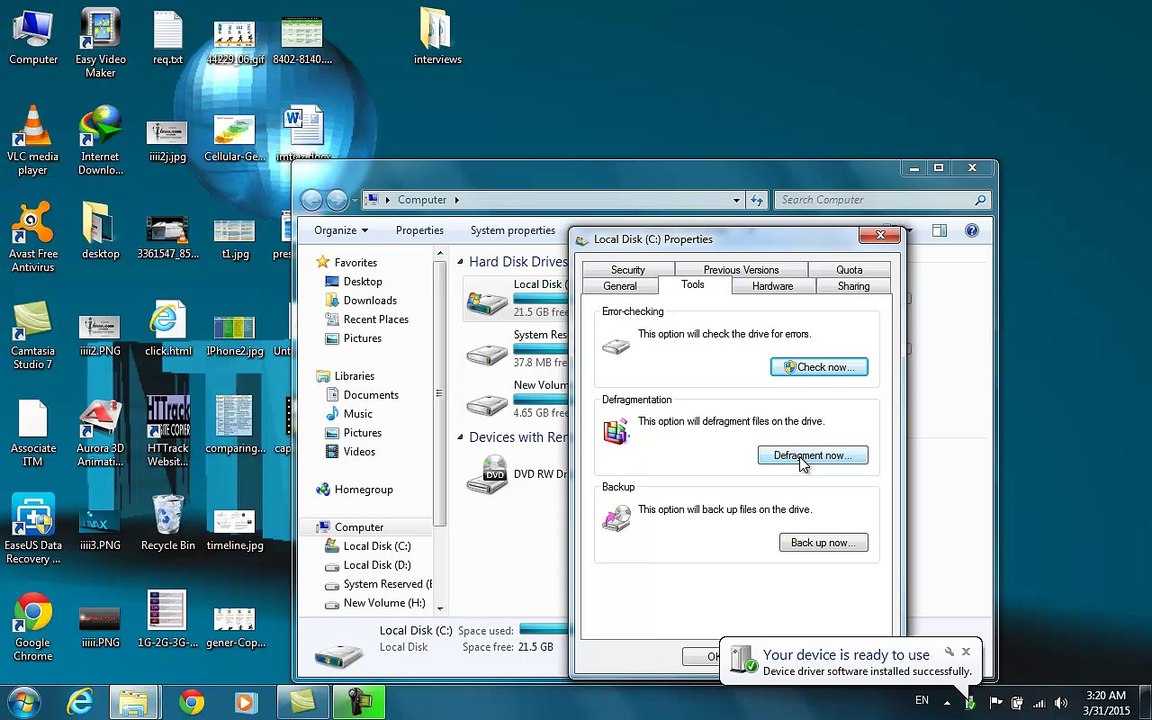Click the Start orb button
The image size is (1152, 720).
(25, 702)
